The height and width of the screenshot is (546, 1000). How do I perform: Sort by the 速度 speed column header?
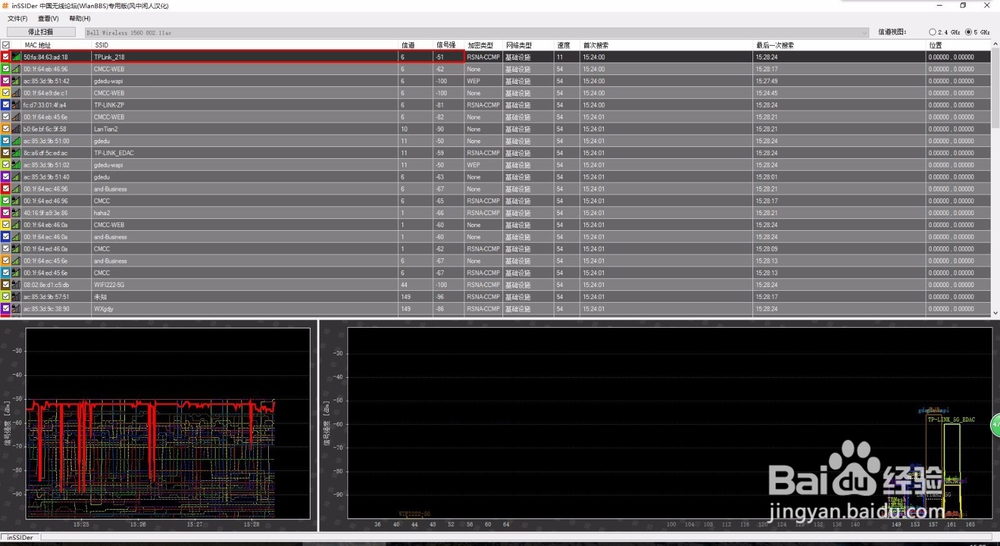click(x=567, y=45)
